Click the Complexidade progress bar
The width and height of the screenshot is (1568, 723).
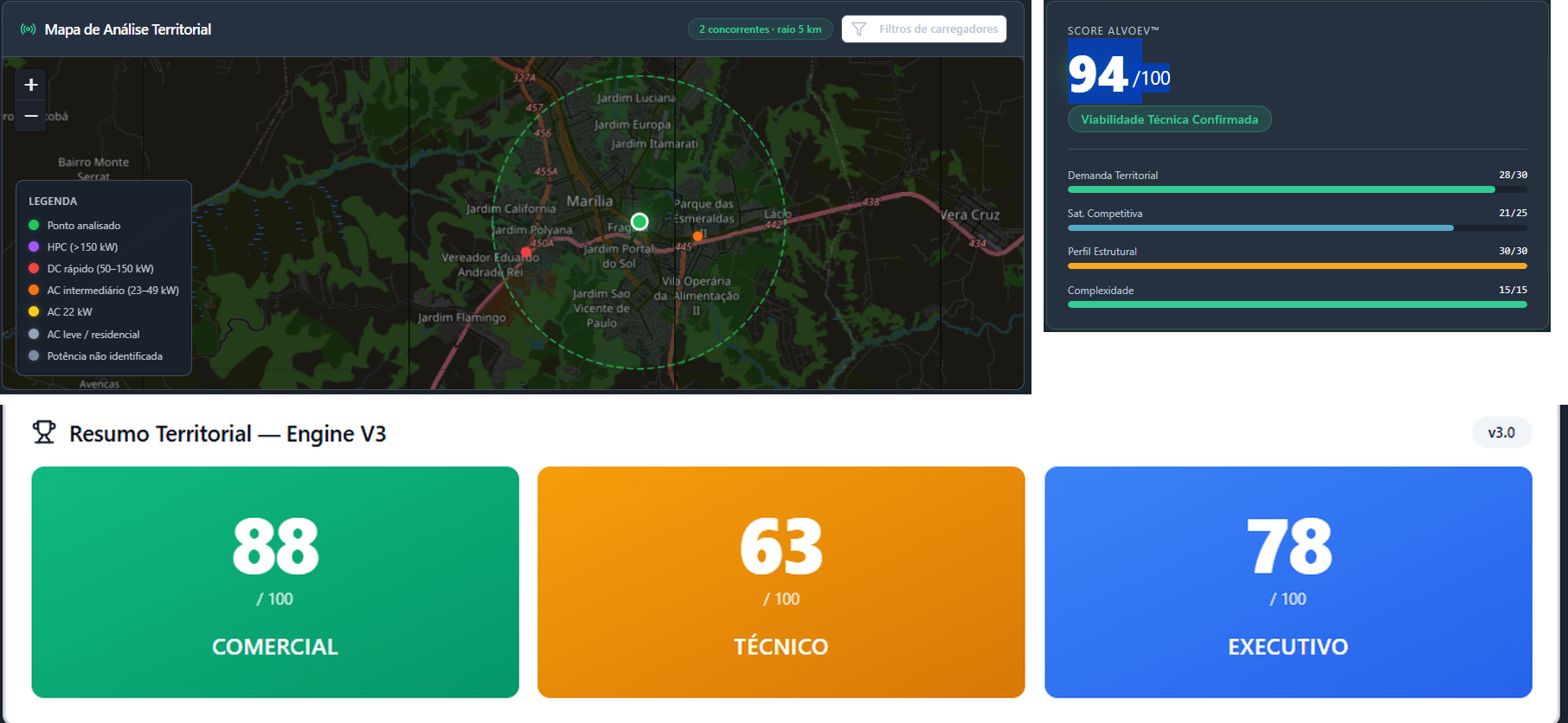click(x=1297, y=304)
